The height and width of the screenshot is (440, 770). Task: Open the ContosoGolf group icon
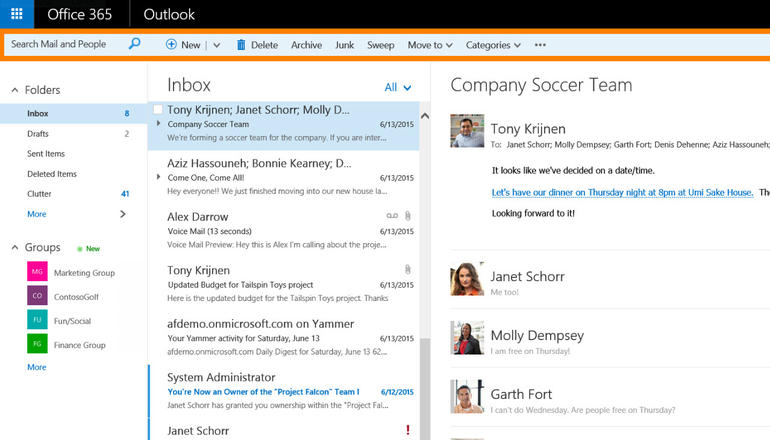click(37, 296)
